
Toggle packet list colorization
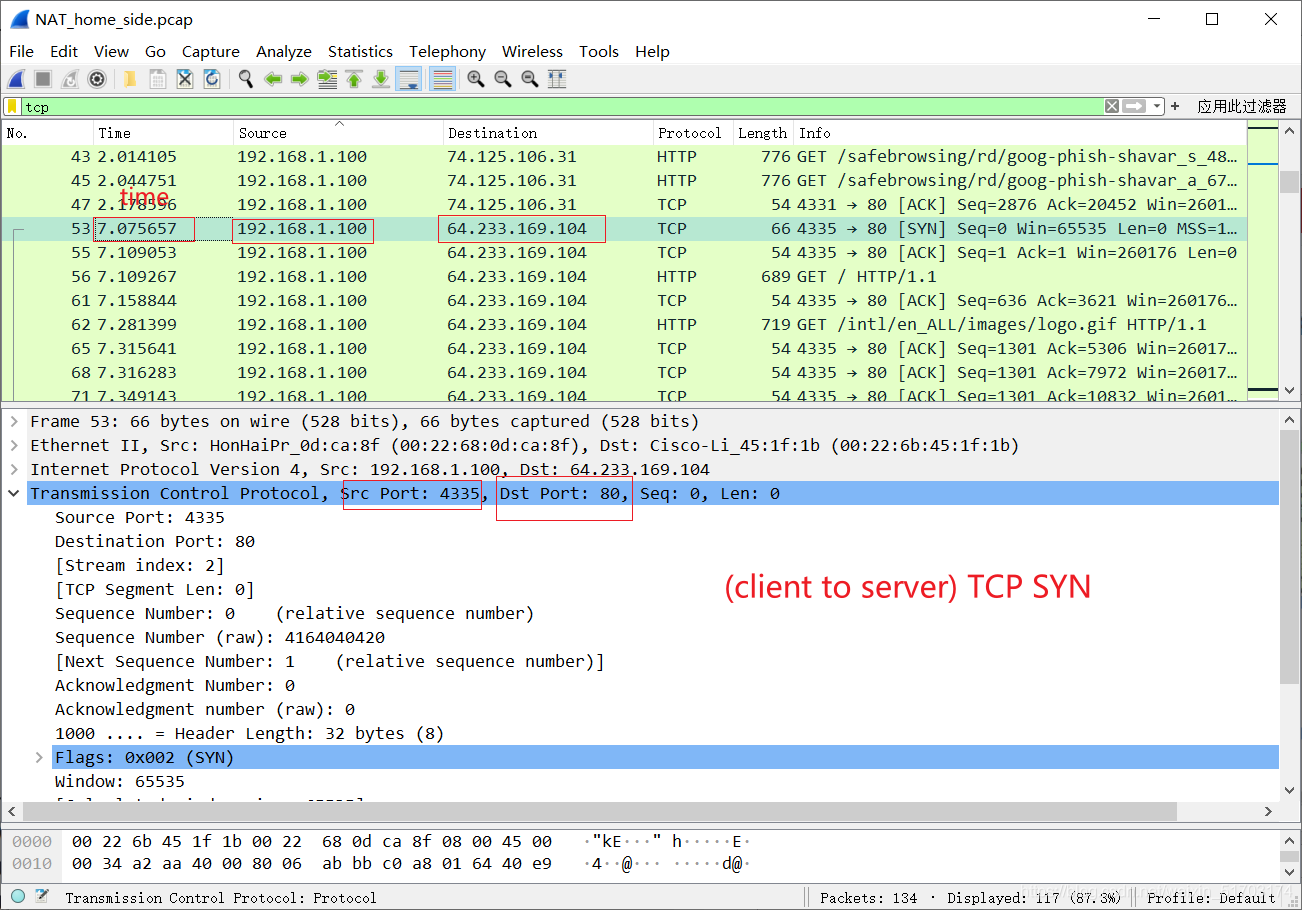click(x=443, y=79)
